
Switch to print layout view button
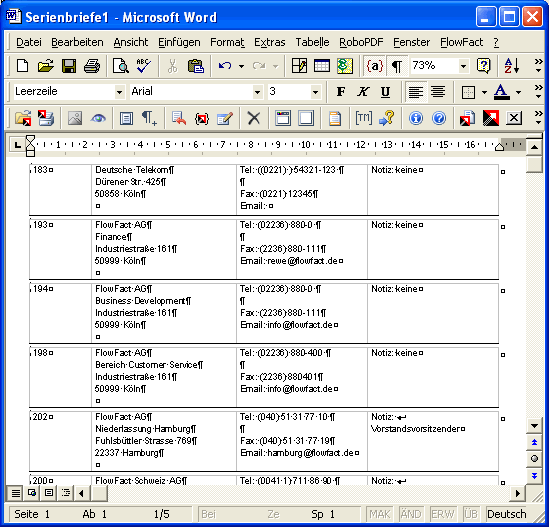pyautogui.click(x=49, y=493)
